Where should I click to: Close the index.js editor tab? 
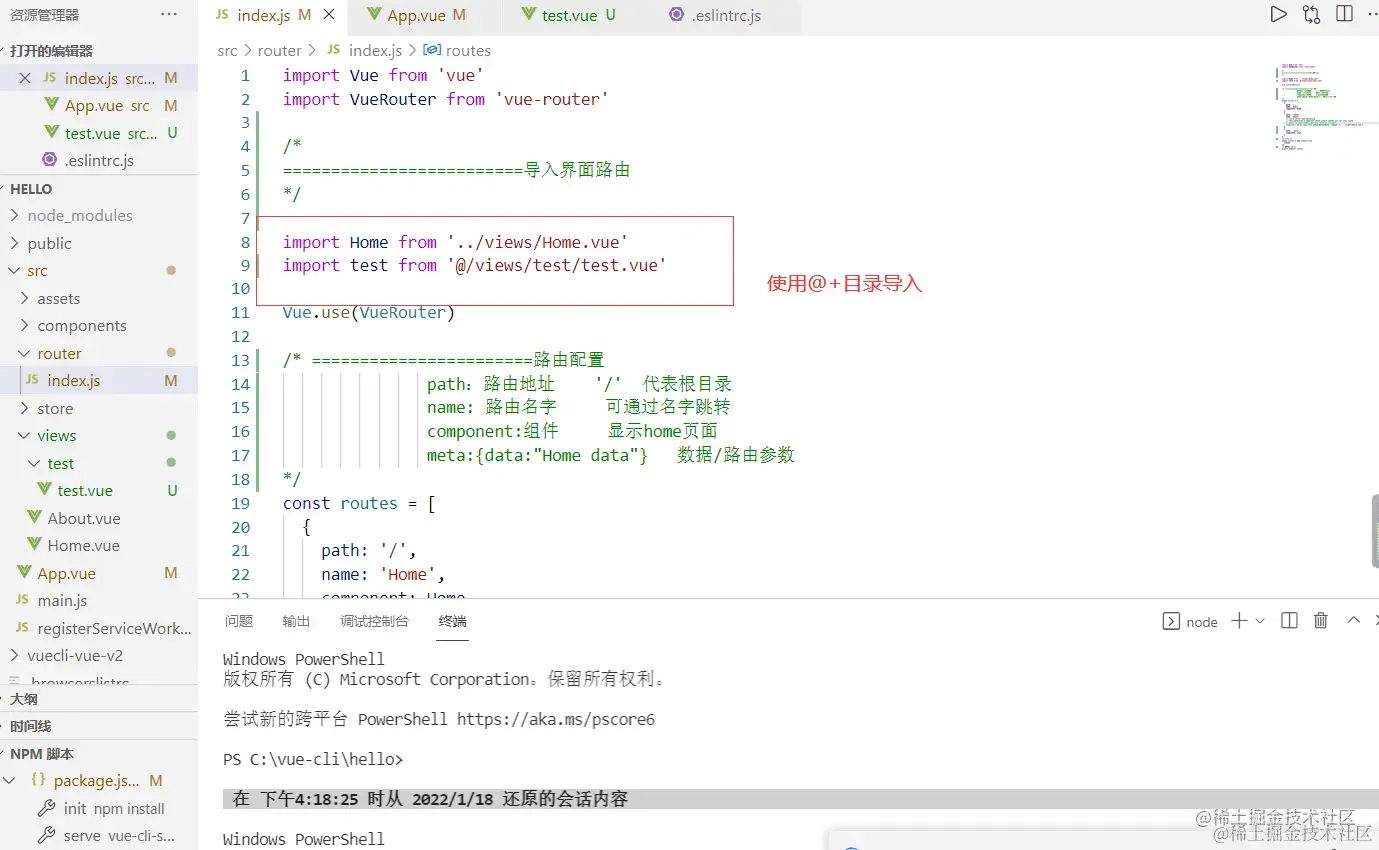coord(329,15)
